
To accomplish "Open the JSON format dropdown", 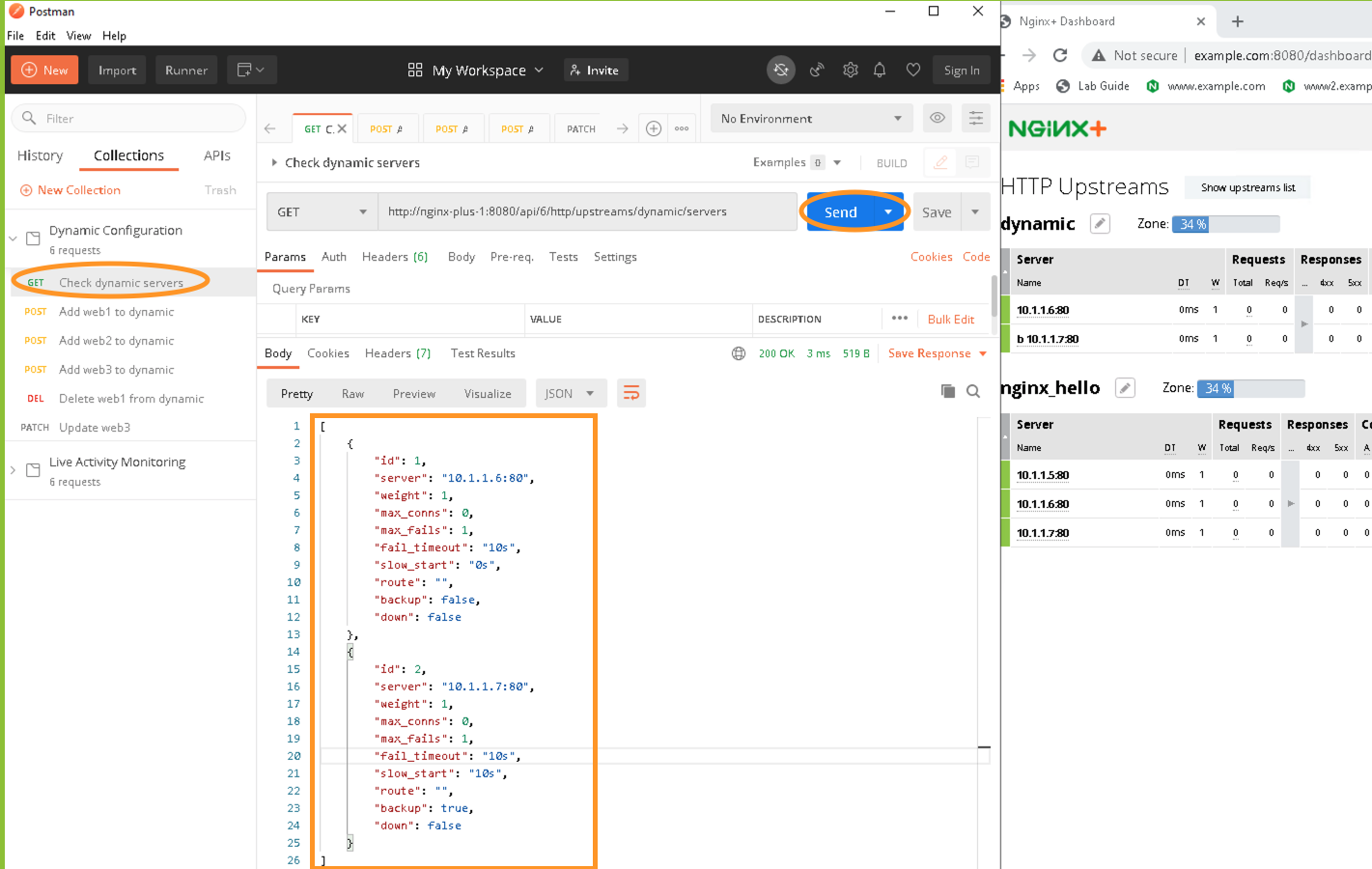I will click(571, 393).
